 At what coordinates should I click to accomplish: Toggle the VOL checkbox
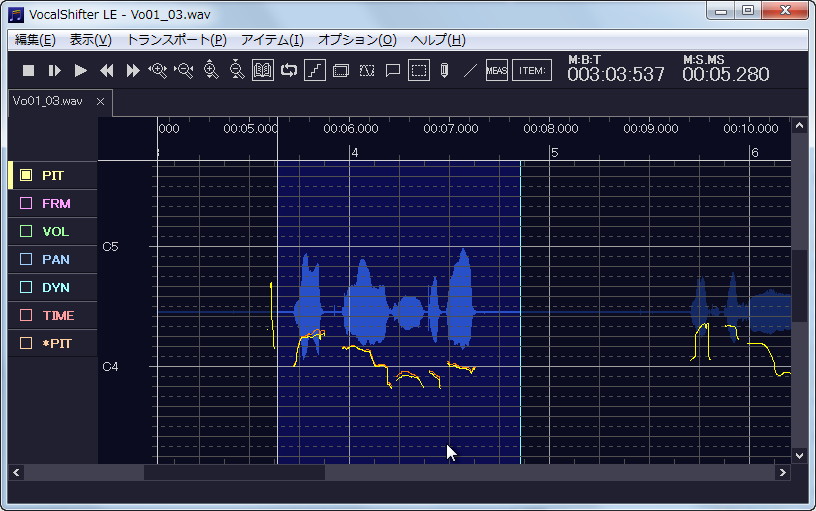26,231
